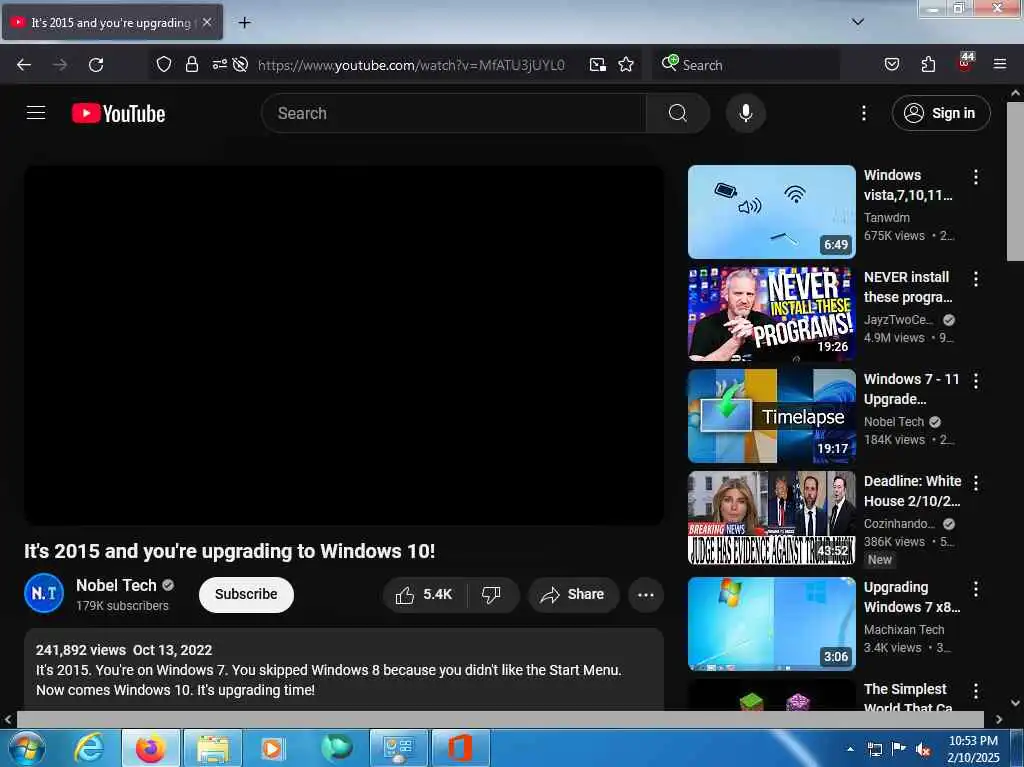This screenshot has height=767, width=1024.
Task: Open the Pocket save icon
Action: click(891, 64)
